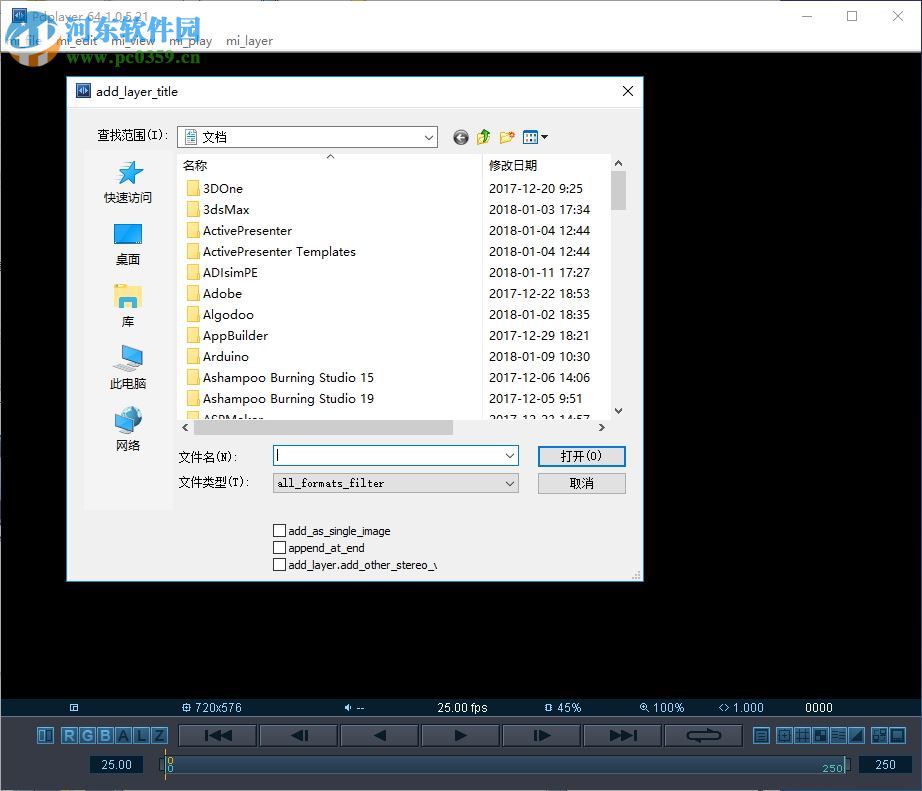The image size is (922, 791).
Task: Open the mi_layer menu
Action: (x=249, y=41)
